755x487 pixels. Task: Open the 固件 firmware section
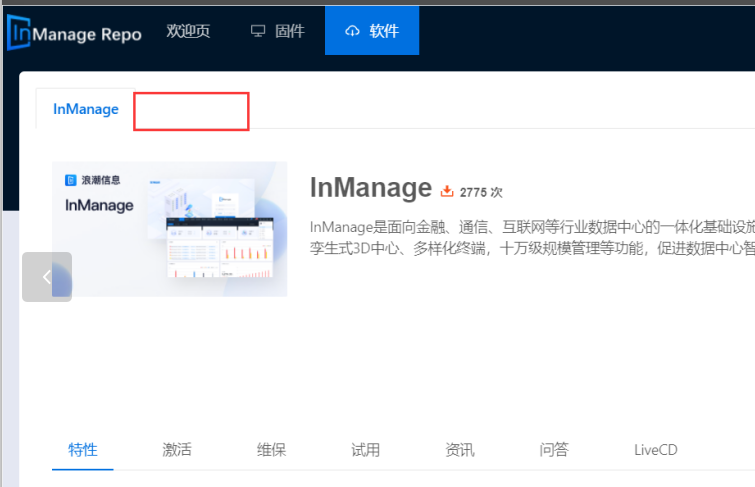coord(277,31)
